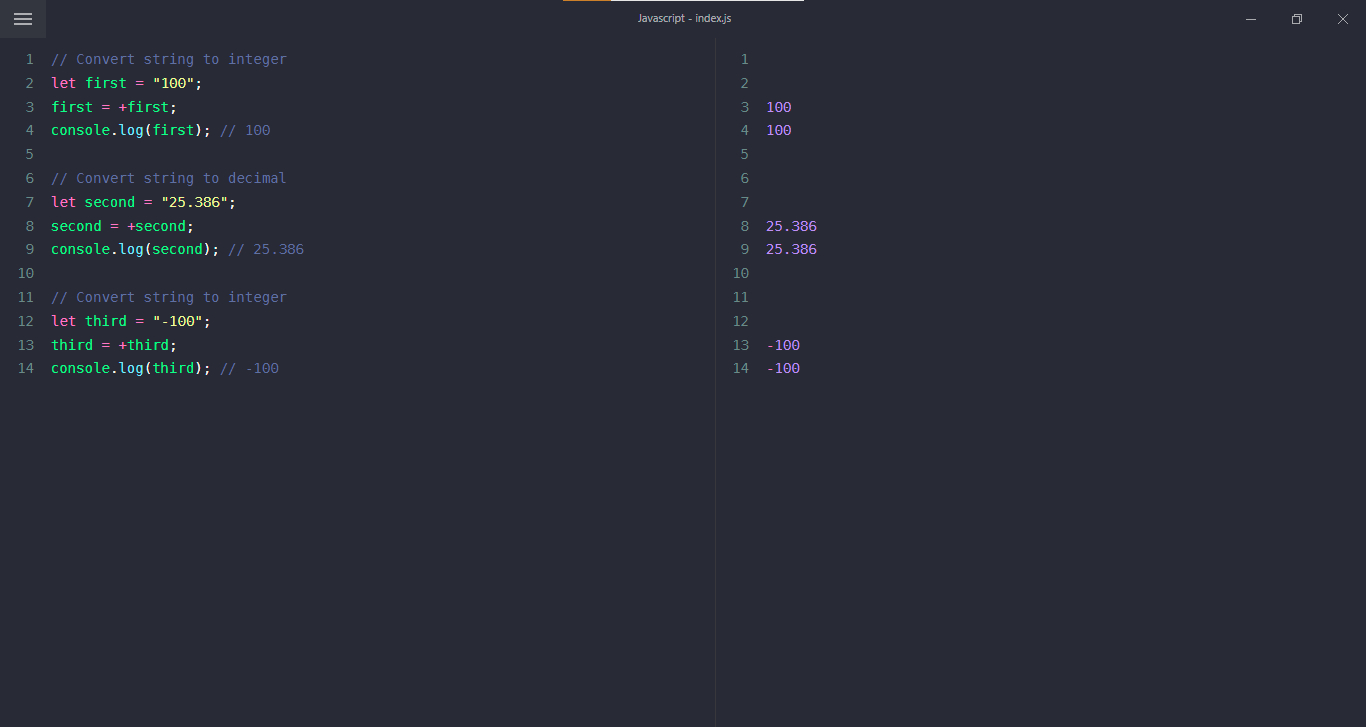
Task: Place cursor on line let second = "25.386";
Action: click(144, 202)
